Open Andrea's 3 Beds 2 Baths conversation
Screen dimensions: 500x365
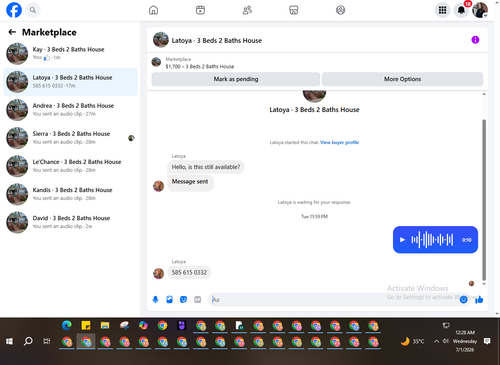(70, 110)
